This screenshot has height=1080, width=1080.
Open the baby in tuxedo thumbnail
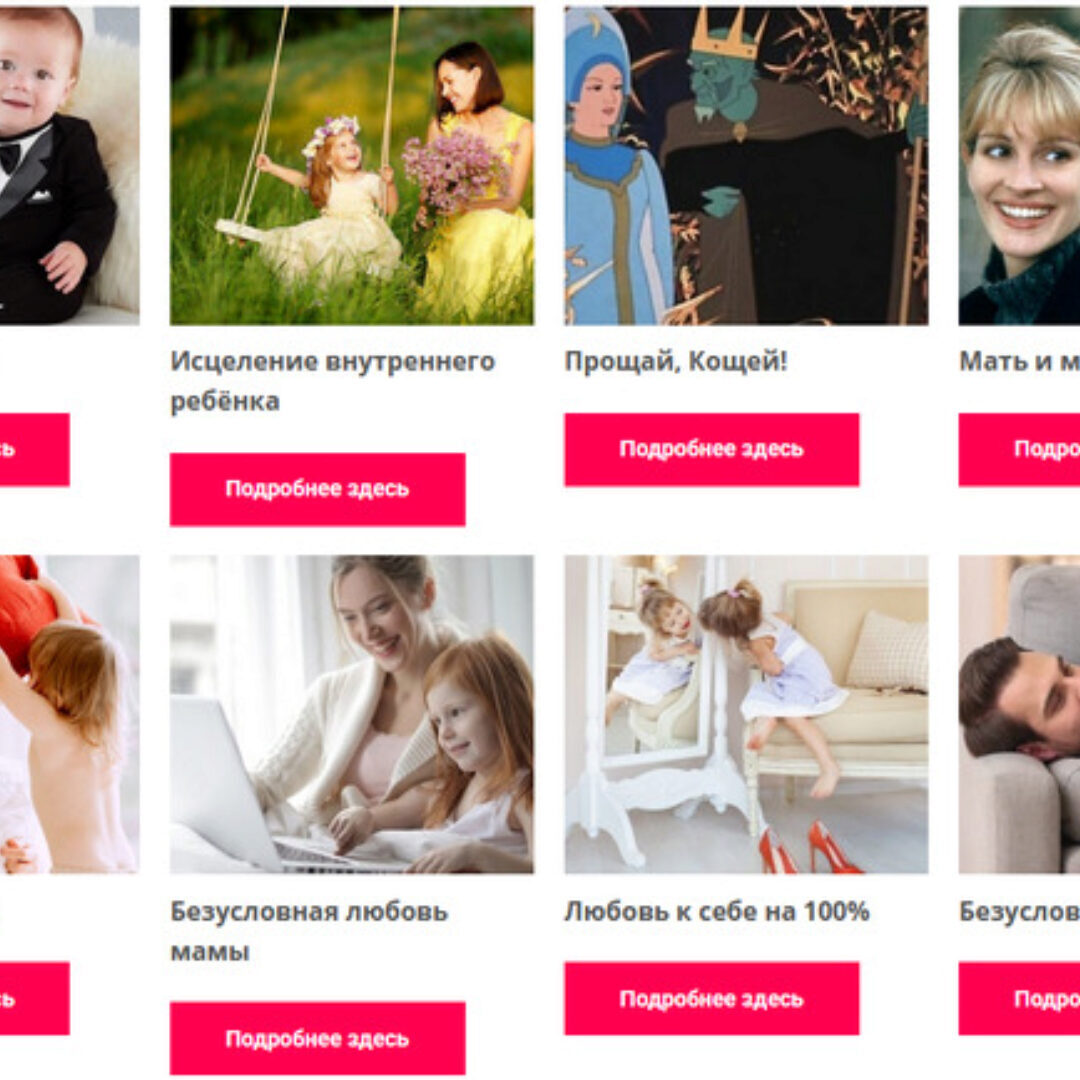(70, 165)
